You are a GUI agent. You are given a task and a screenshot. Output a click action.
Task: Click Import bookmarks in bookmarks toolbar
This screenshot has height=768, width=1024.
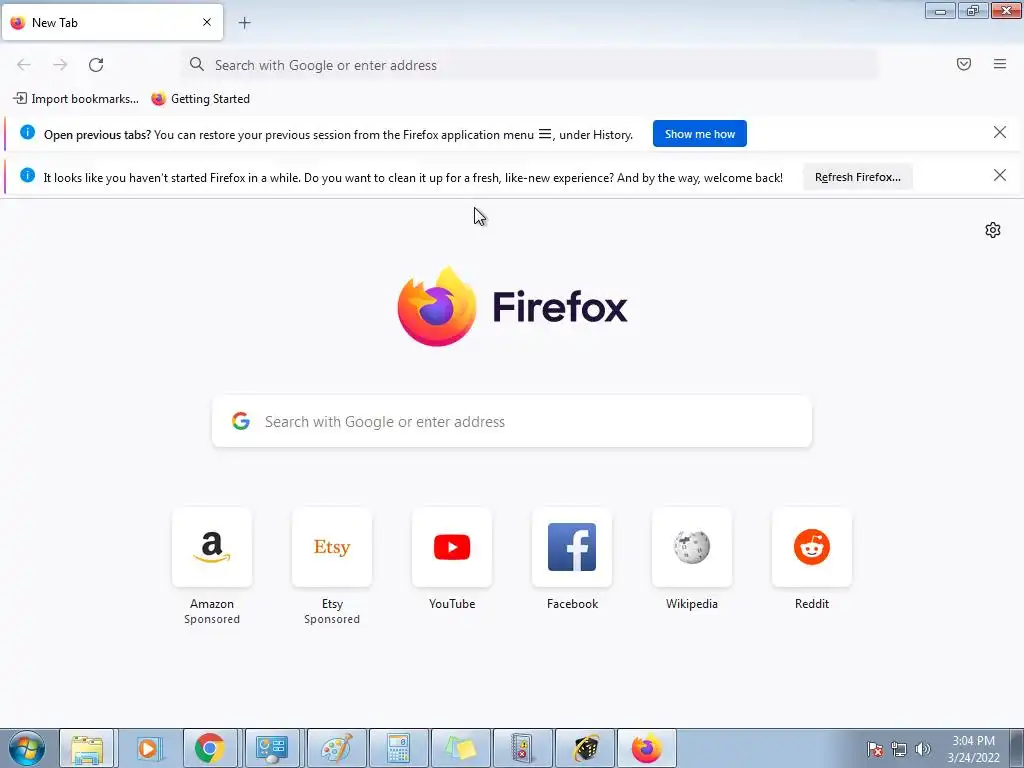tap(76, 99)
